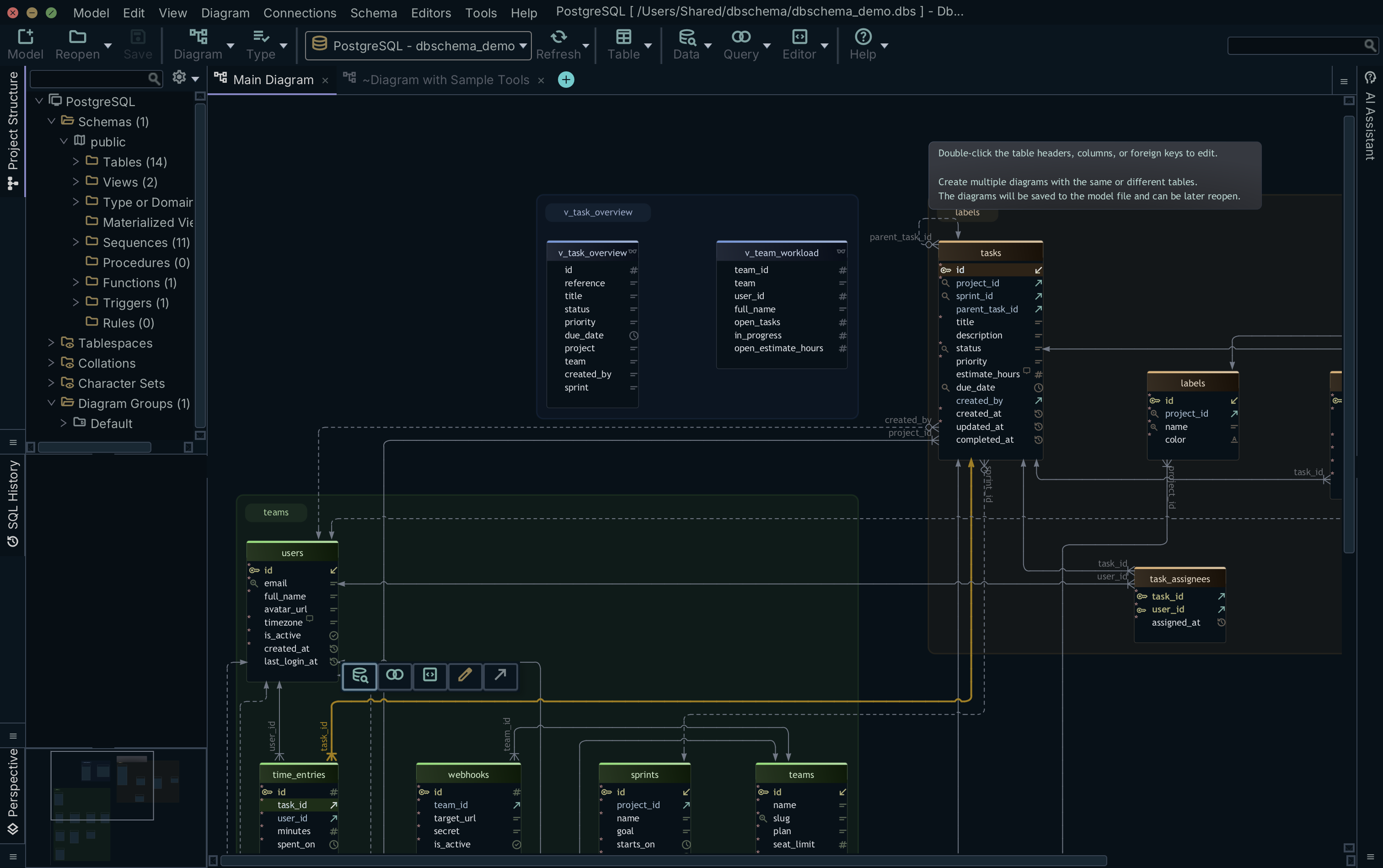
Task: Click the Table toolbar icon
Action: [x=623, y=37]
